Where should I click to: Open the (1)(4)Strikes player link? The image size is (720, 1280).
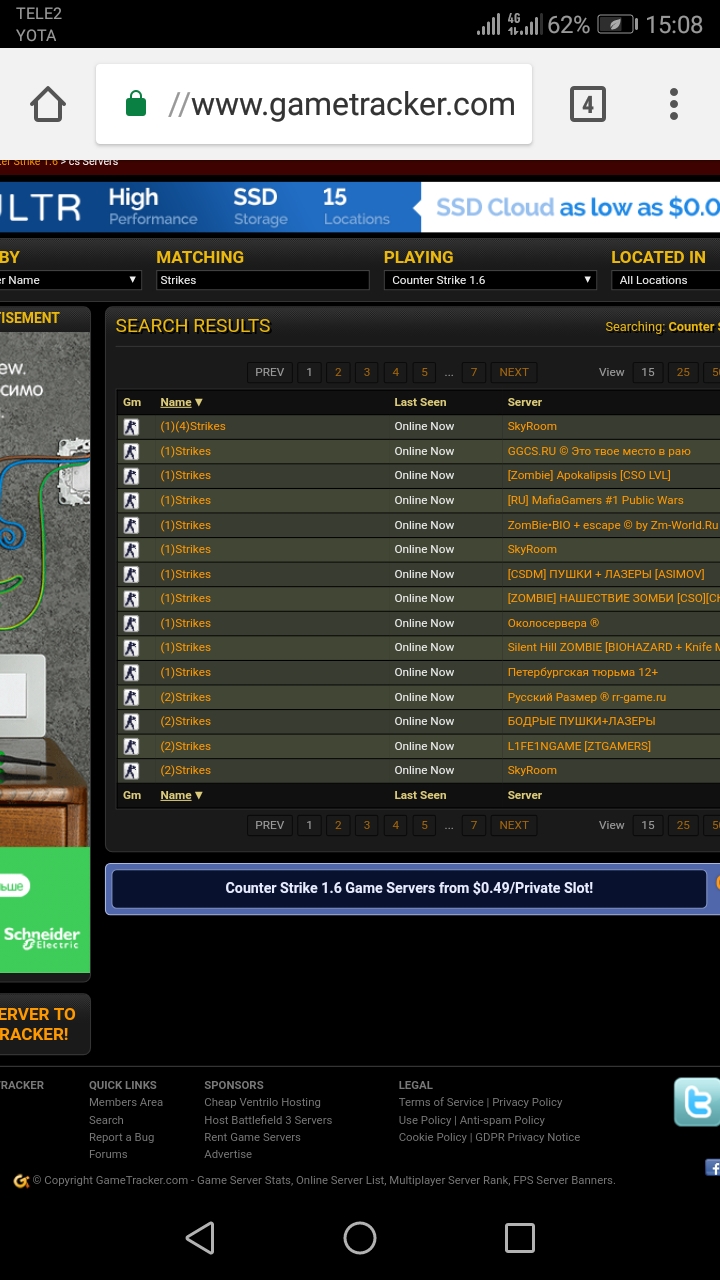pos(193,426)
